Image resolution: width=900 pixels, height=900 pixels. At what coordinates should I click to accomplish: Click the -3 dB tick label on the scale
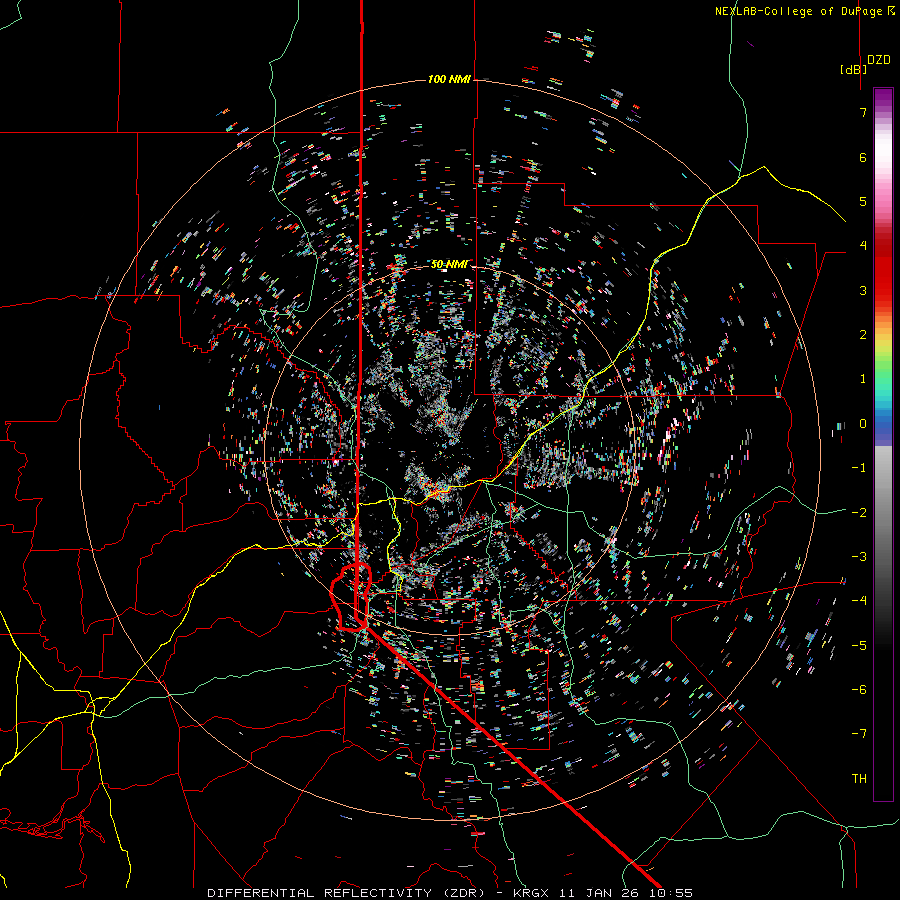[859, 557]
